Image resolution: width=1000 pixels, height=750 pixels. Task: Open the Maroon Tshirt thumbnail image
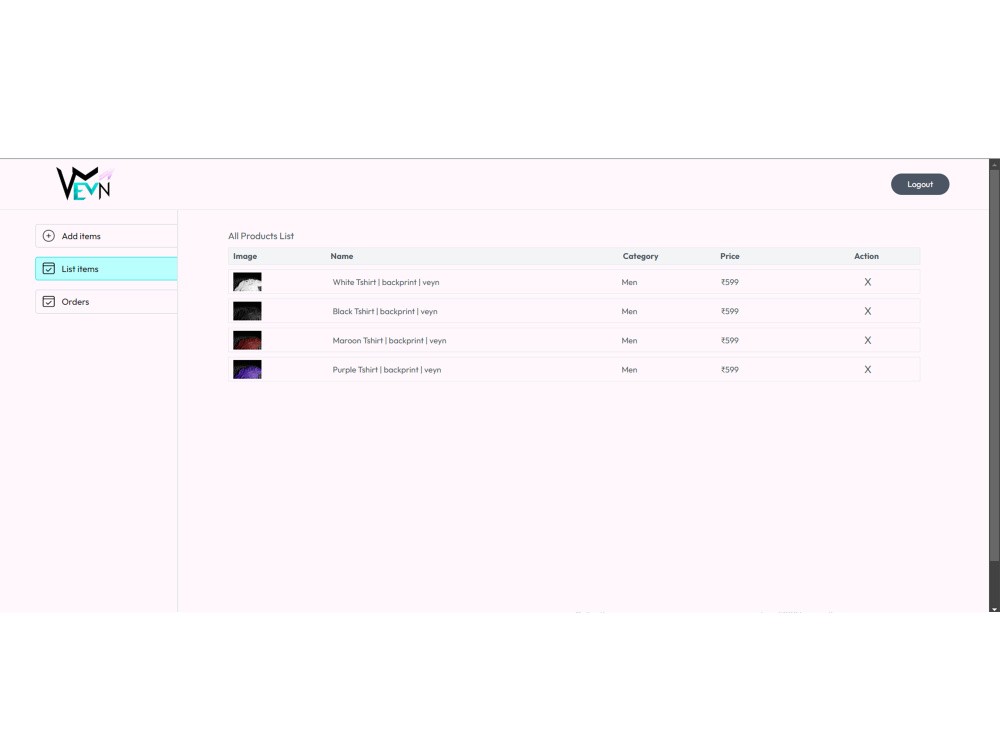click(x=247, y=341)
